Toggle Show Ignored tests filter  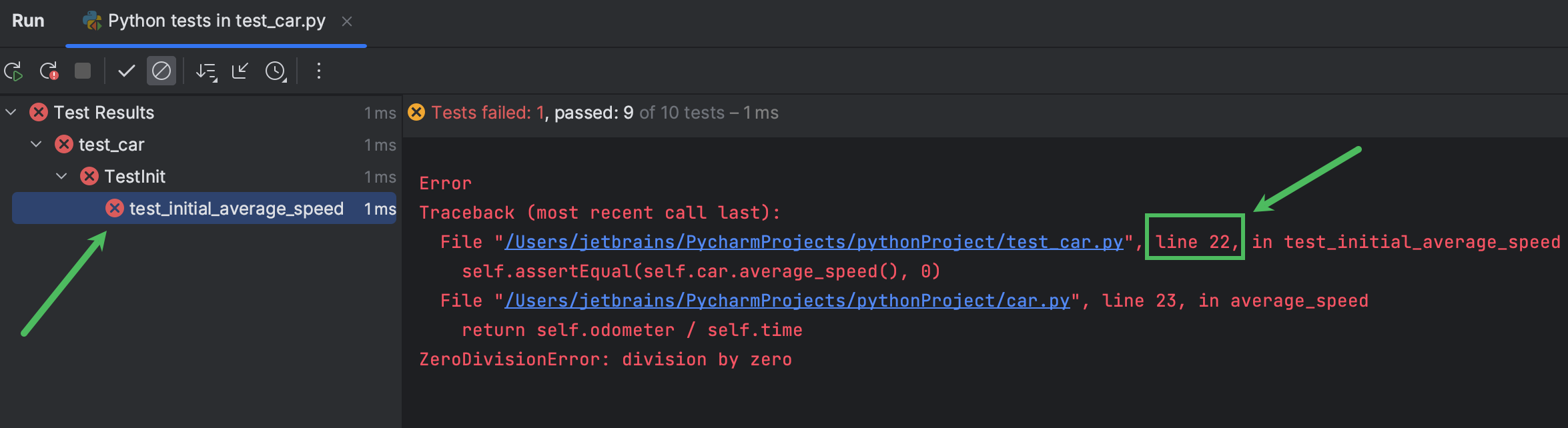click(x=161, y=71)
